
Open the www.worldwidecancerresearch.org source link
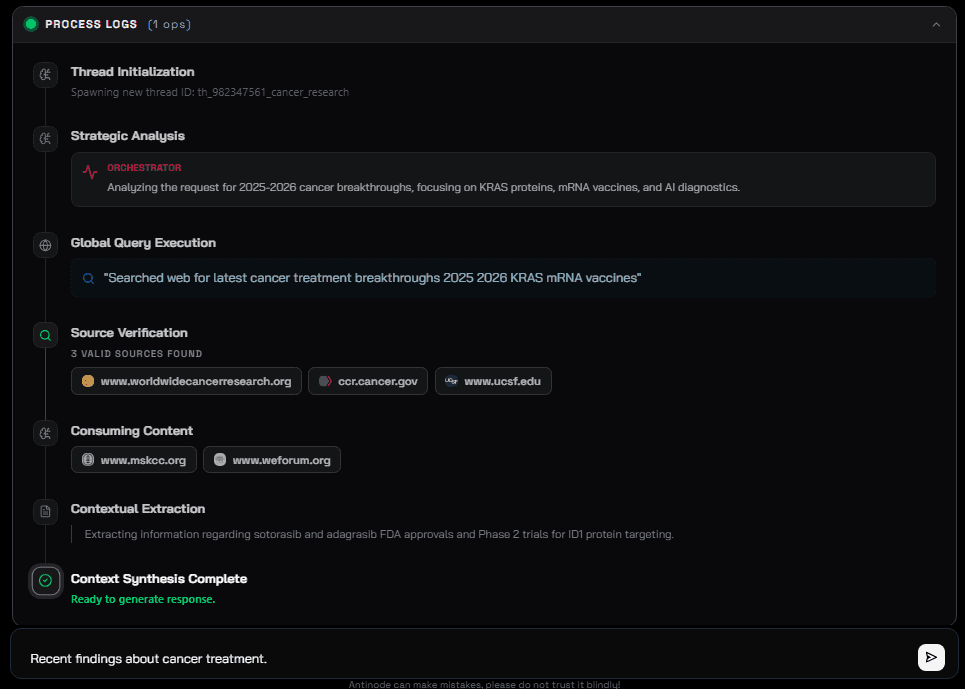click(x=186, y=381)
